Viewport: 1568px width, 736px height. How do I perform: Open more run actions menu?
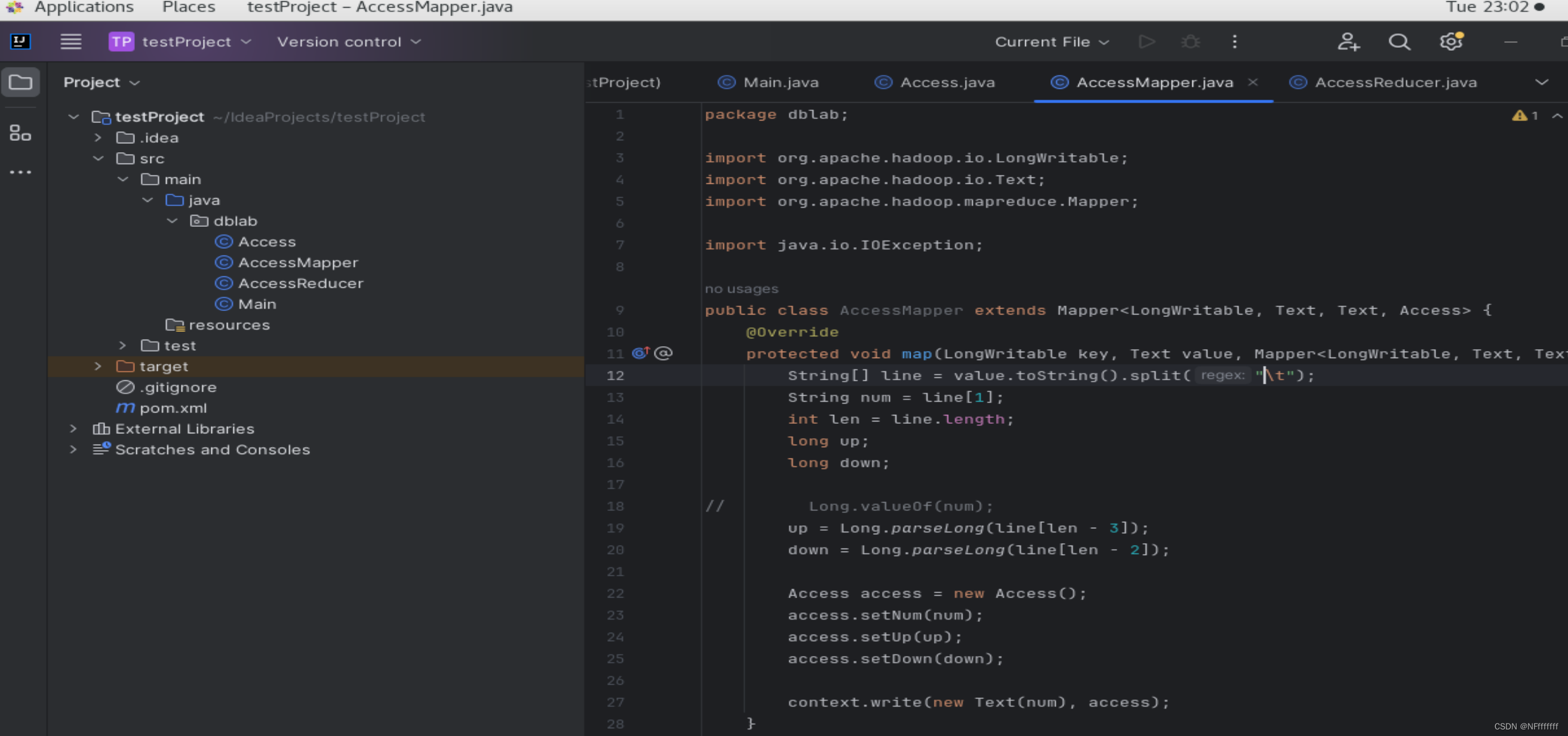point(1234,41)
